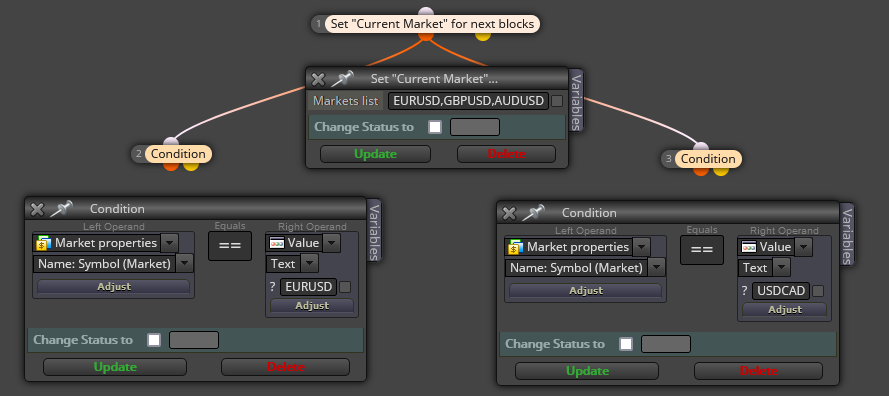889x396 pixels.
Task: Enable Change Status in Current Market panel
Action: pyautogui.click(x=435, y=127)
